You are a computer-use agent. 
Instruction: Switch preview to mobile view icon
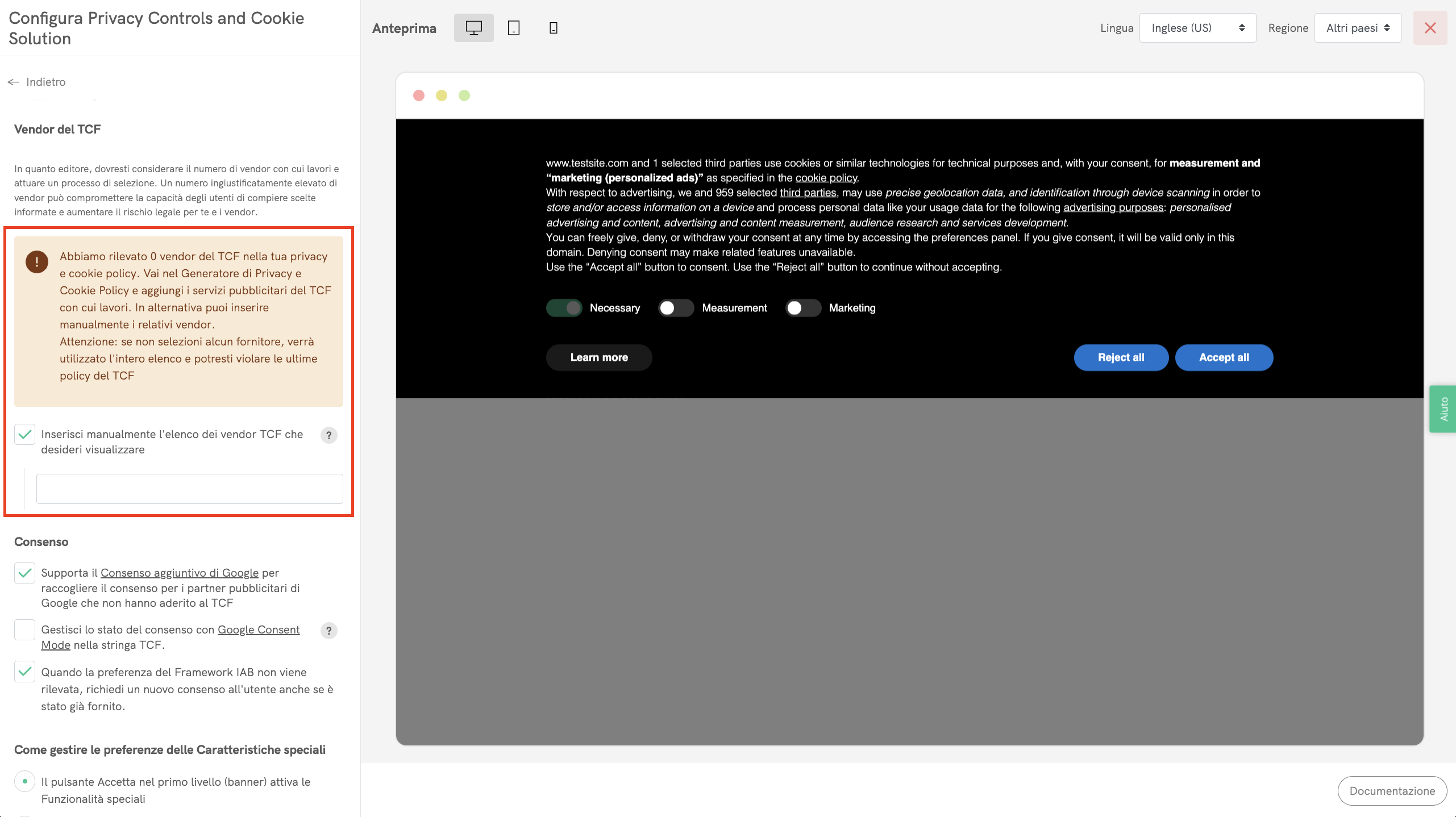pyautogui.click(x=553, y=28)
